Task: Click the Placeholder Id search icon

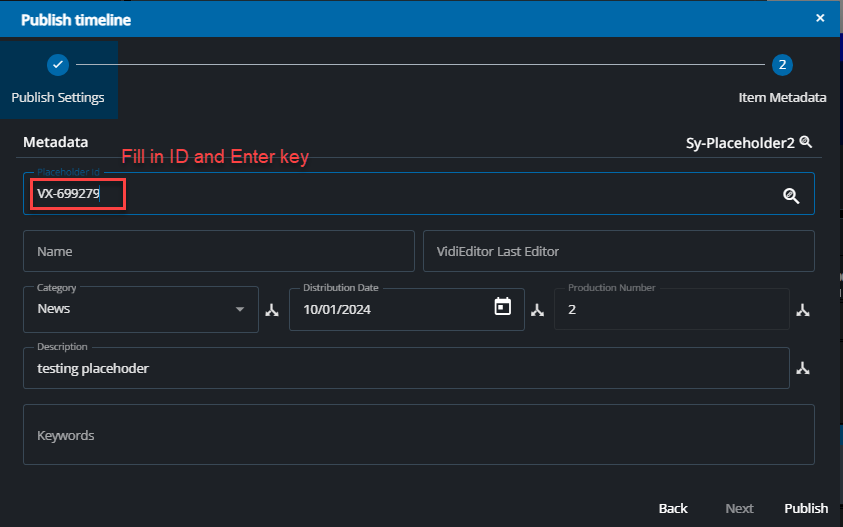Action: (x=791, y=196)
